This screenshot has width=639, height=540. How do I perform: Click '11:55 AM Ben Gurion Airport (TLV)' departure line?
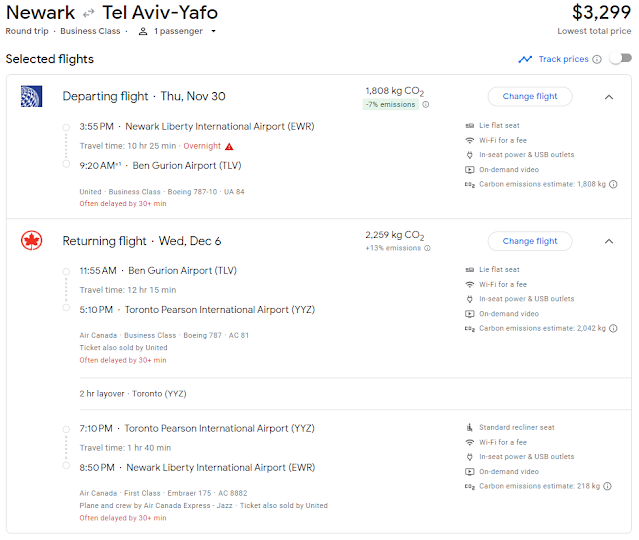pyautogui.click(x=158, y=271)
